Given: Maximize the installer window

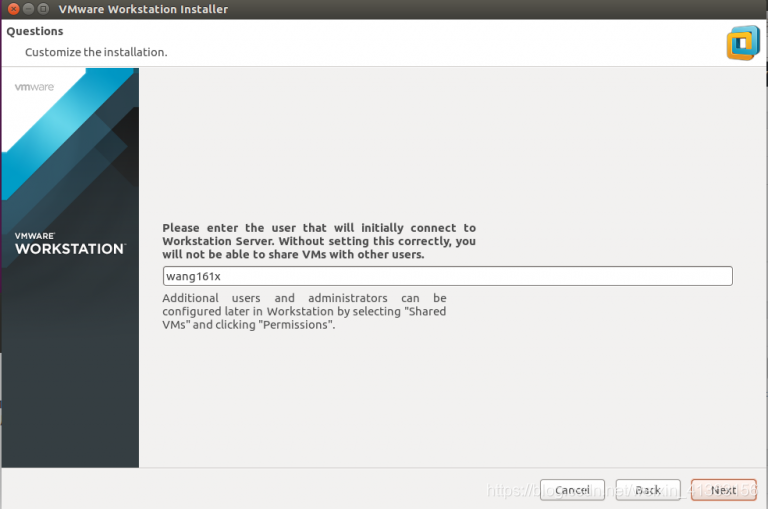Looking at the screenshot, I should coord(43,9).
